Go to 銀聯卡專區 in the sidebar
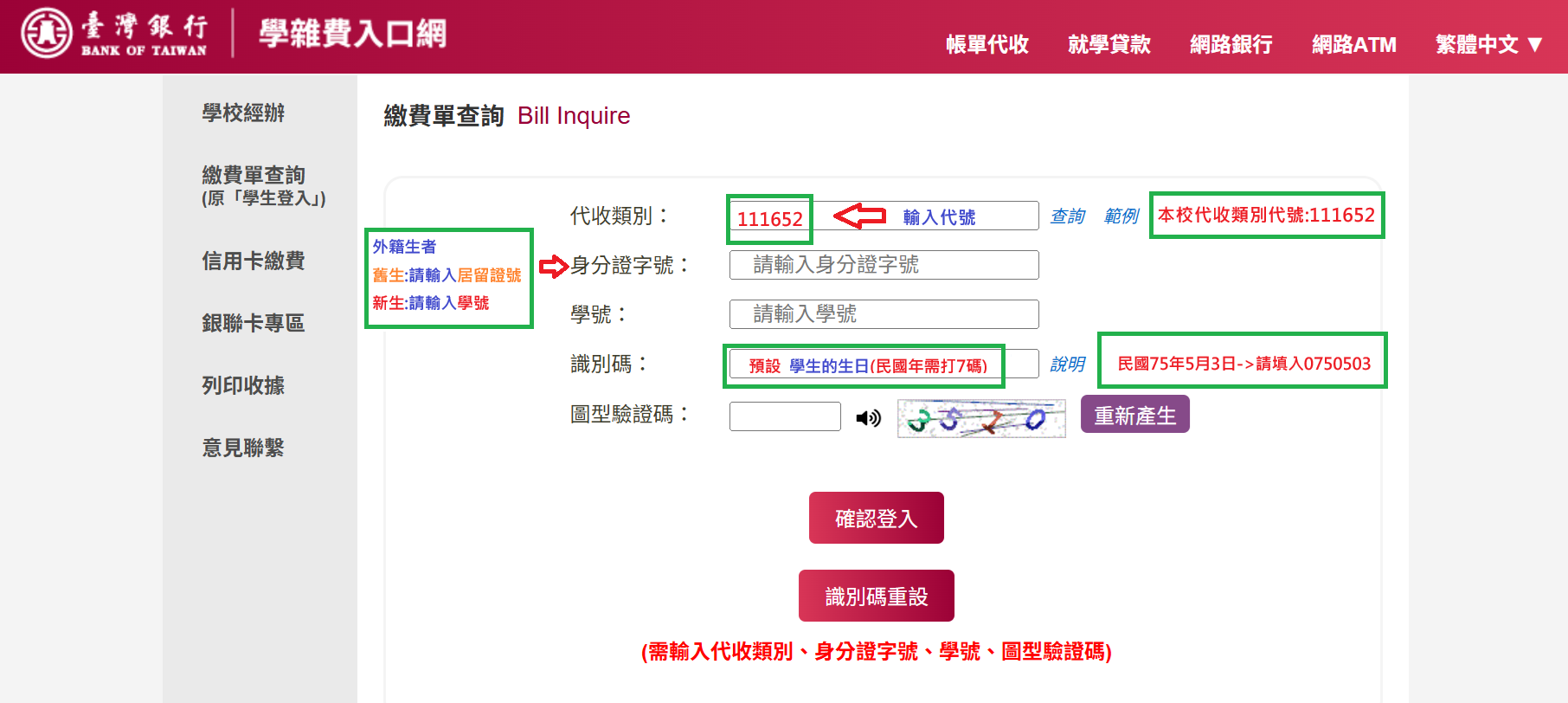Image resolution: width=1568 pixels, height=703 pixels. click(x=254, y=323)
